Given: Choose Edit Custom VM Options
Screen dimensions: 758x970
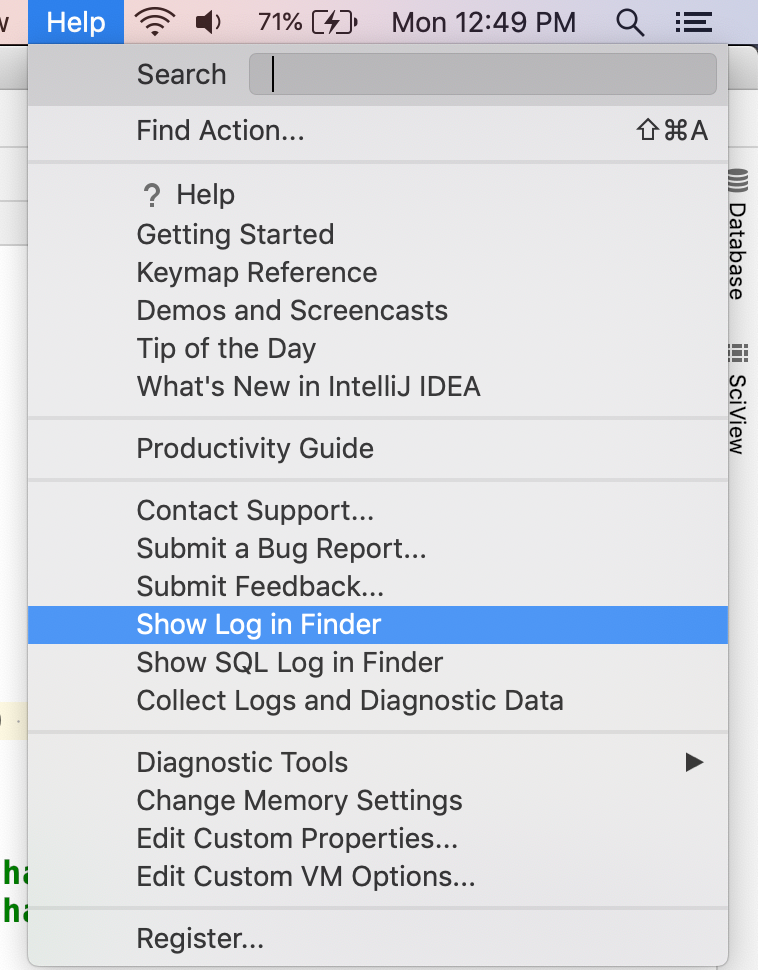Looking at the screenshot, I should [x=306, y=877].
